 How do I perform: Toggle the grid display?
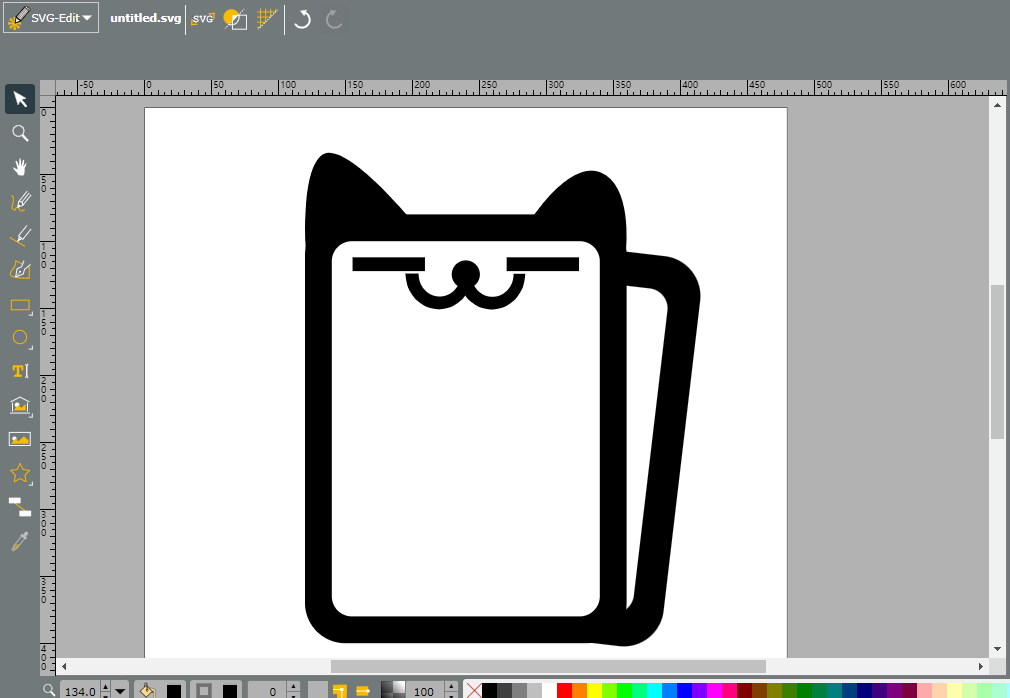click(267, 19)
